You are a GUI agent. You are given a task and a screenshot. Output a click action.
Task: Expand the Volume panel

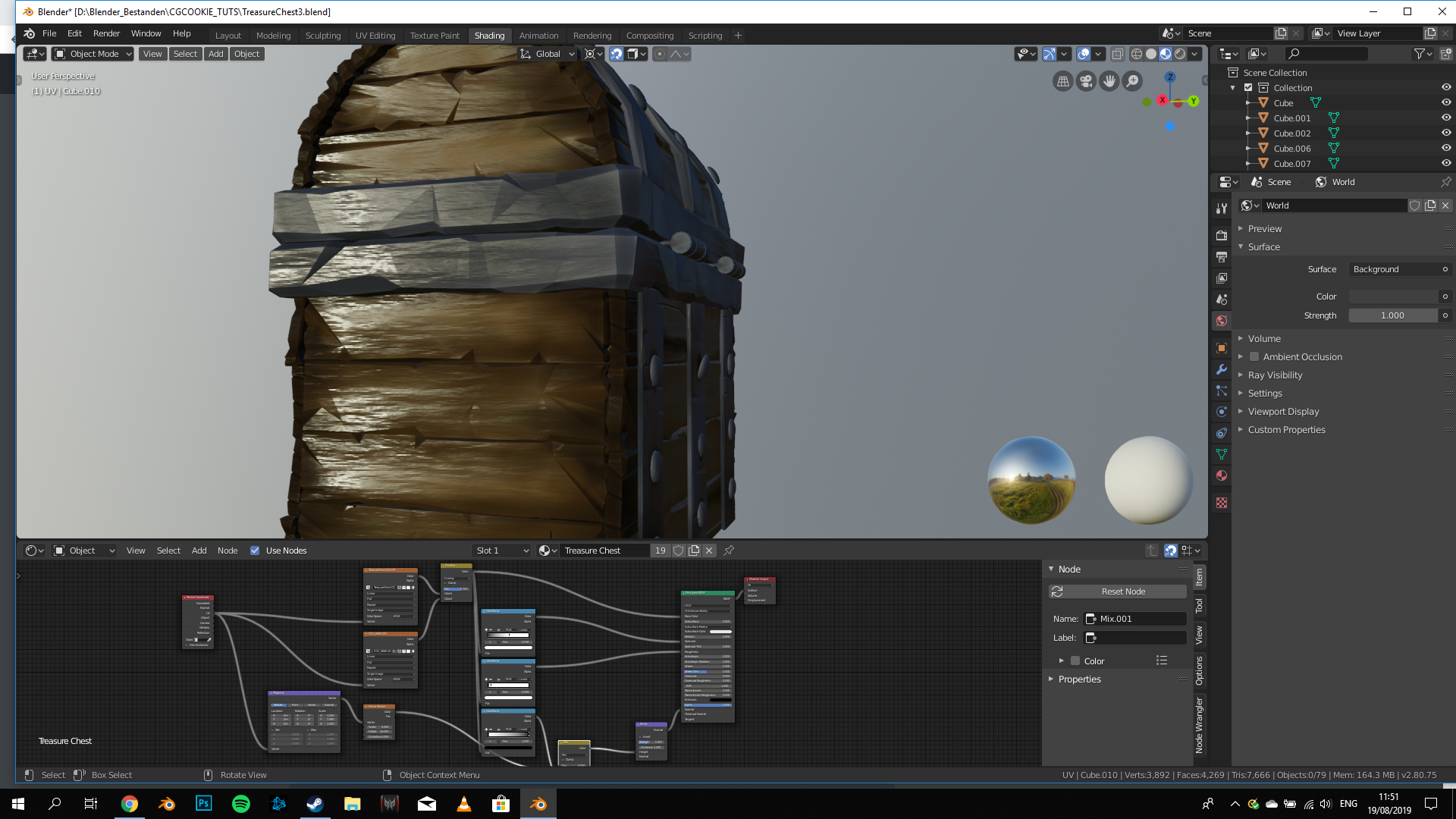[x=1264, y=338]
